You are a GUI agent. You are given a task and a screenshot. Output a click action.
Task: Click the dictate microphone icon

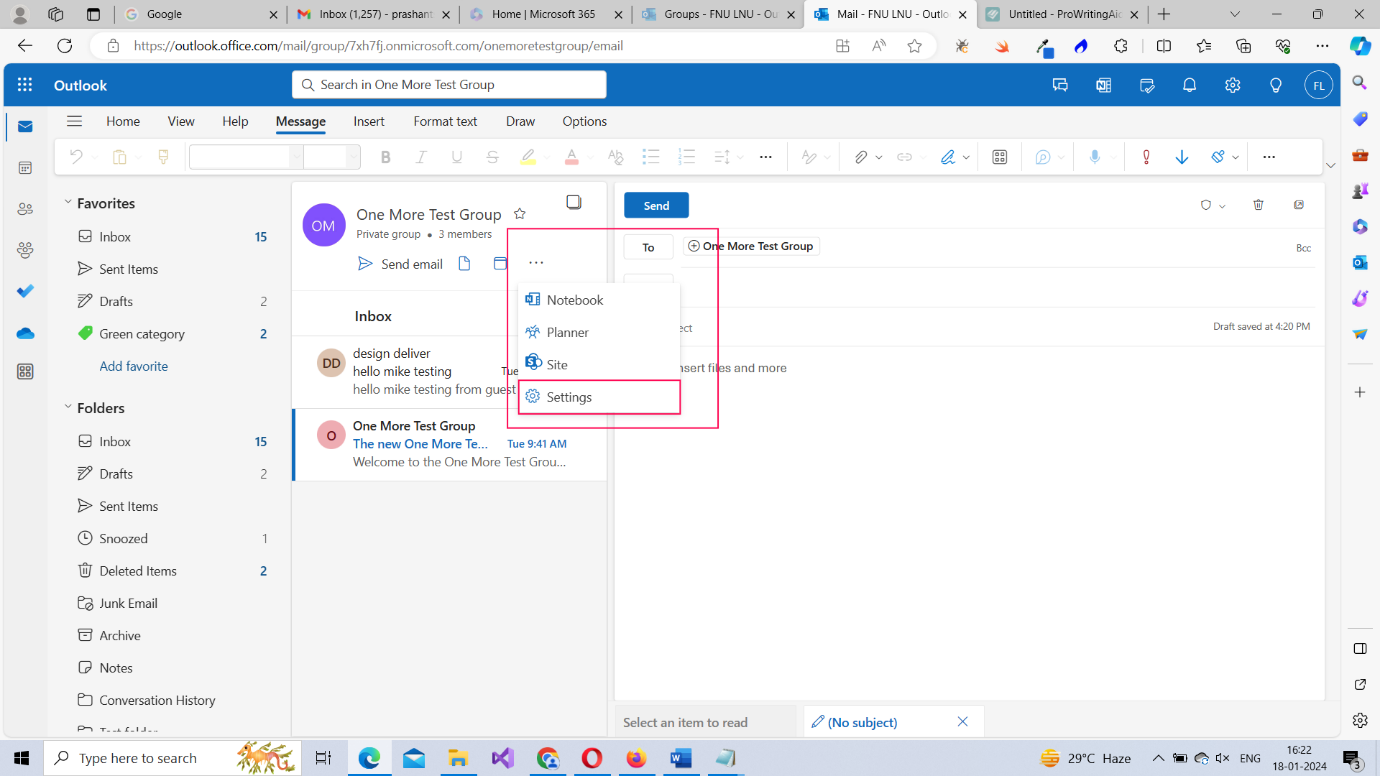click(1095, 157)
